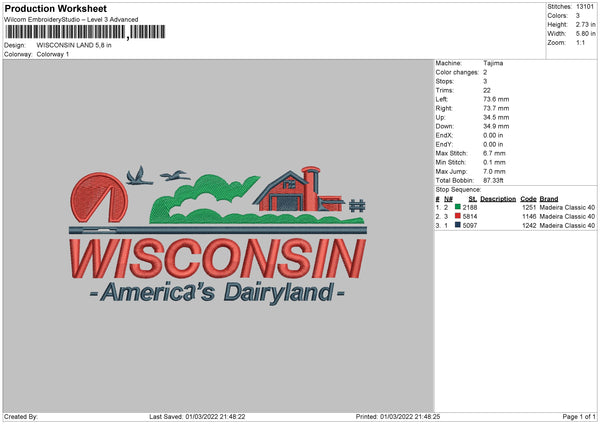Click thread code '1146' in stop sequence

point(529,217)
